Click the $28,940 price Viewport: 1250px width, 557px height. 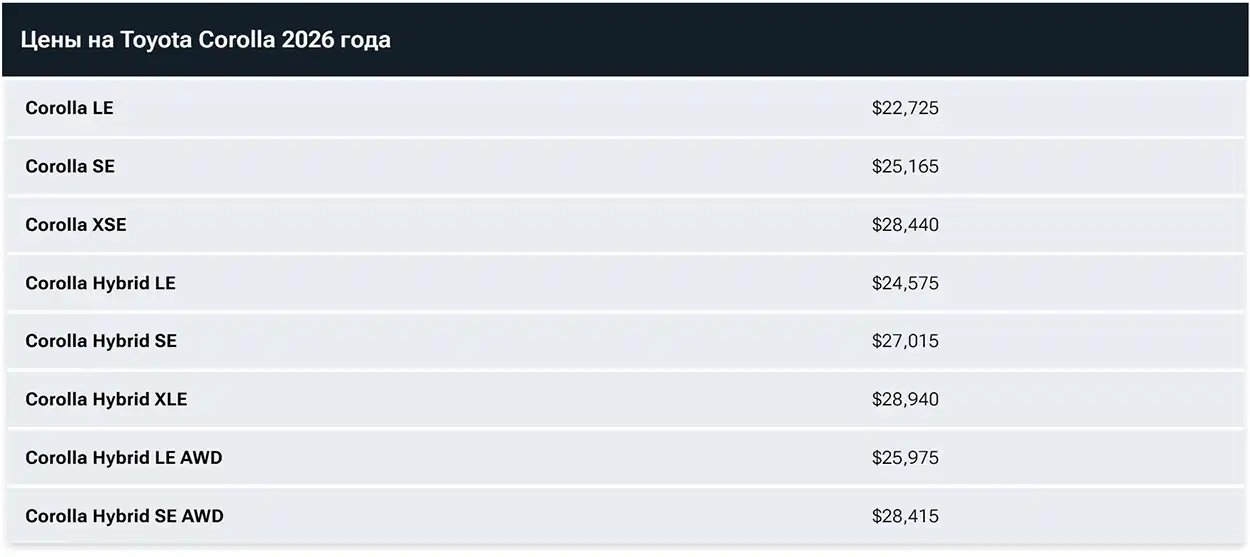(905, 399)
